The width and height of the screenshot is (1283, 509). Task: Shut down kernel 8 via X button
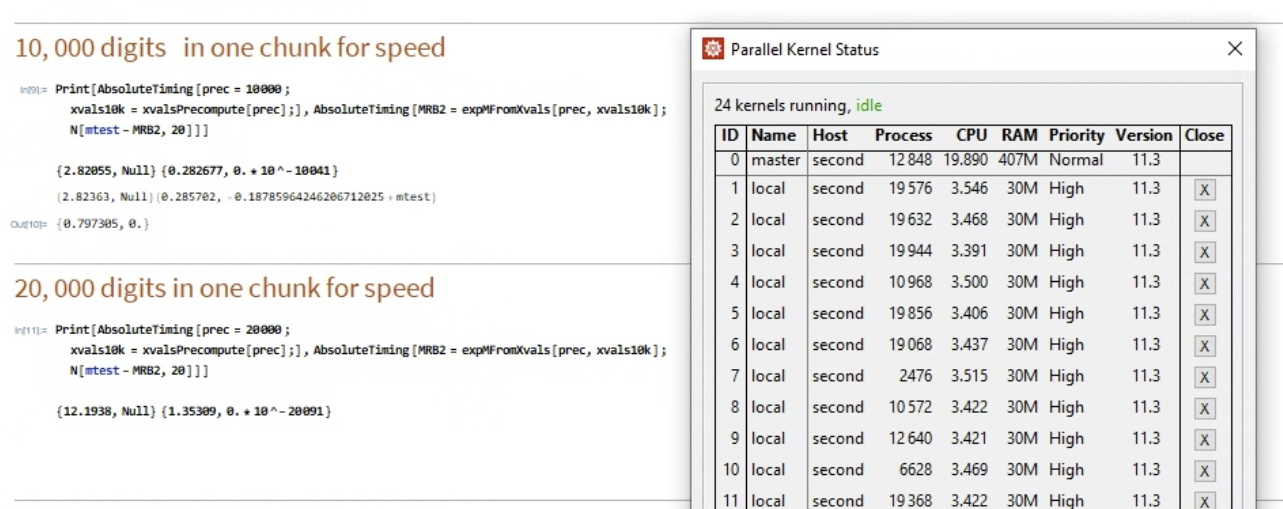tap(1206, 408)
